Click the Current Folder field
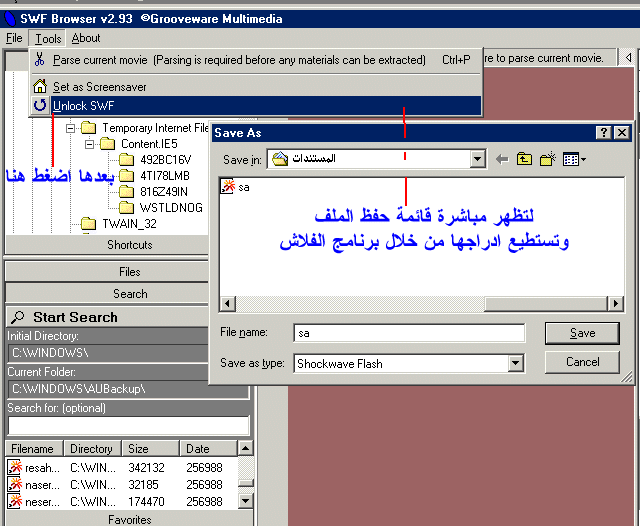The width and height of the screenshot is (640, 526). click(128, 389)
